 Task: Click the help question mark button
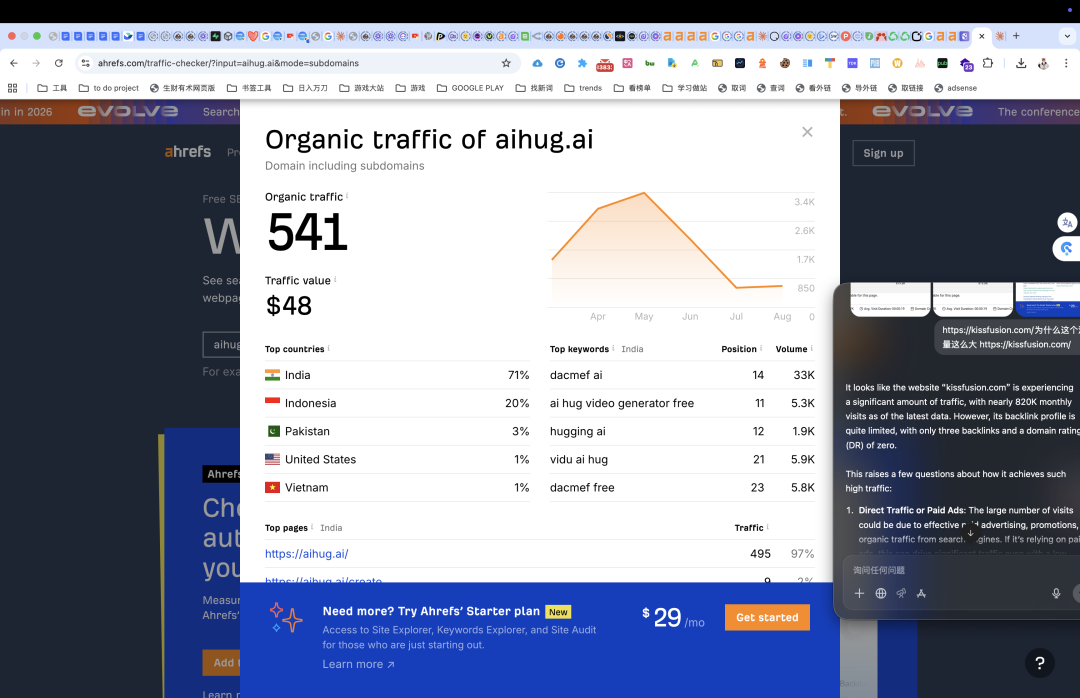pos(1040,663)
